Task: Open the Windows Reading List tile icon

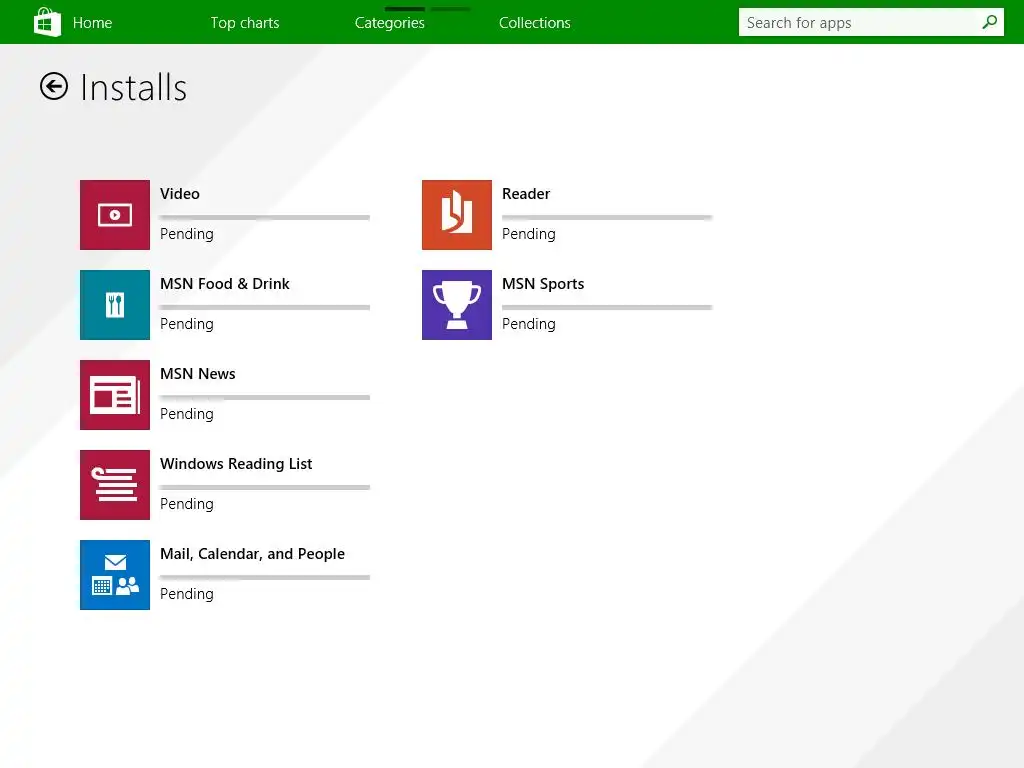Action: (115, 485)
